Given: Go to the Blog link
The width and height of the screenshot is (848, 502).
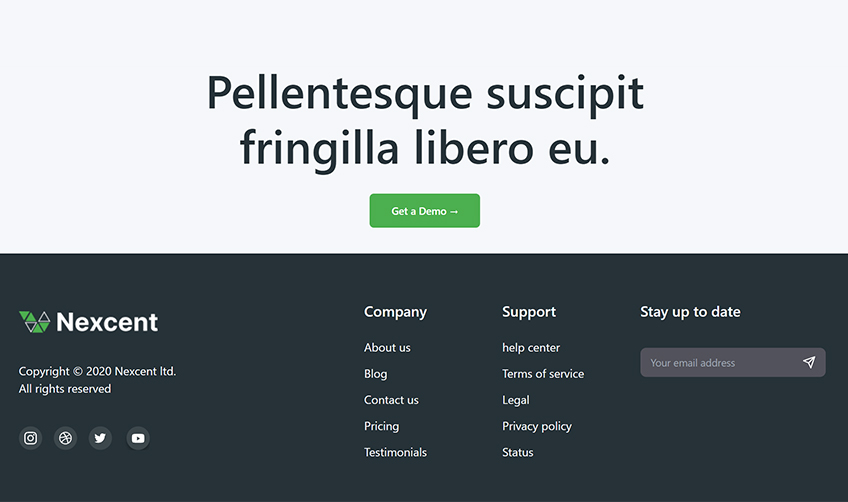Looking at the screenshot, I should tap(375, 374).
